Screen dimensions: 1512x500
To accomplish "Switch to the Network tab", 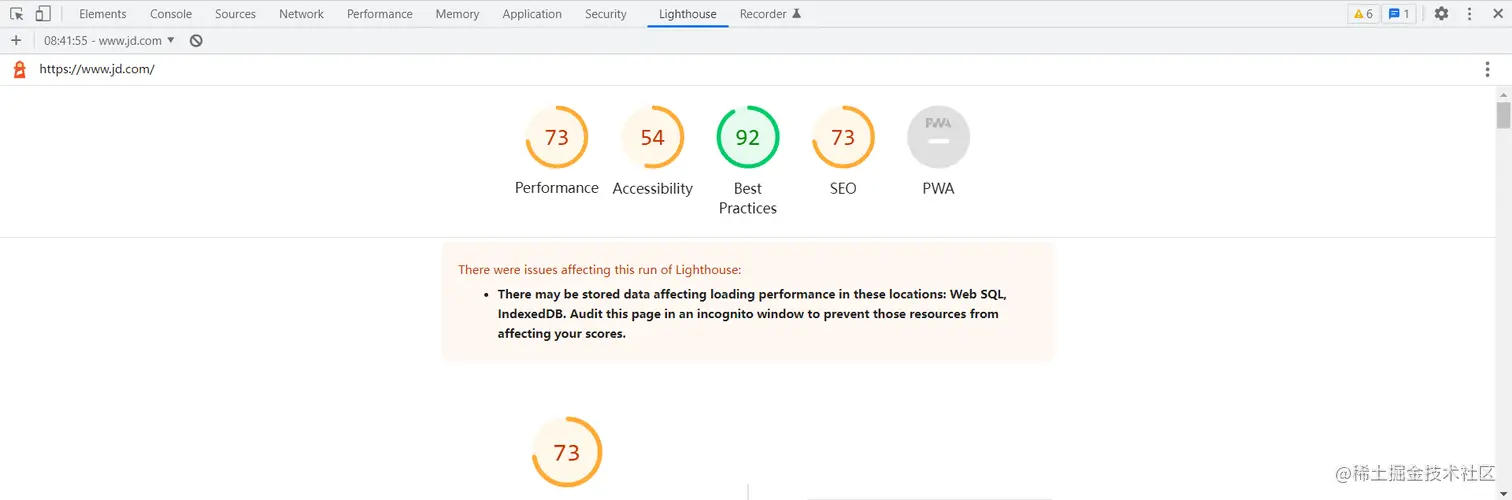I will tap(301, 14).
